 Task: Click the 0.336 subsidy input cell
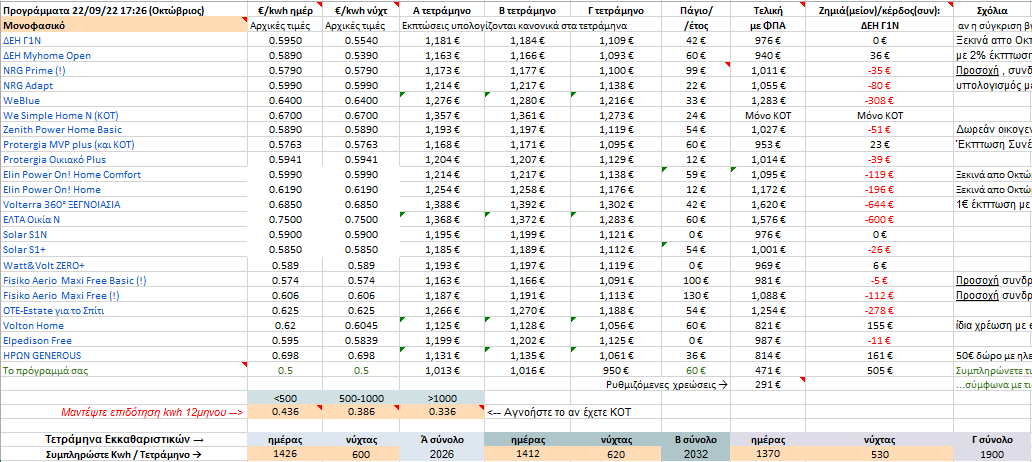441,413
